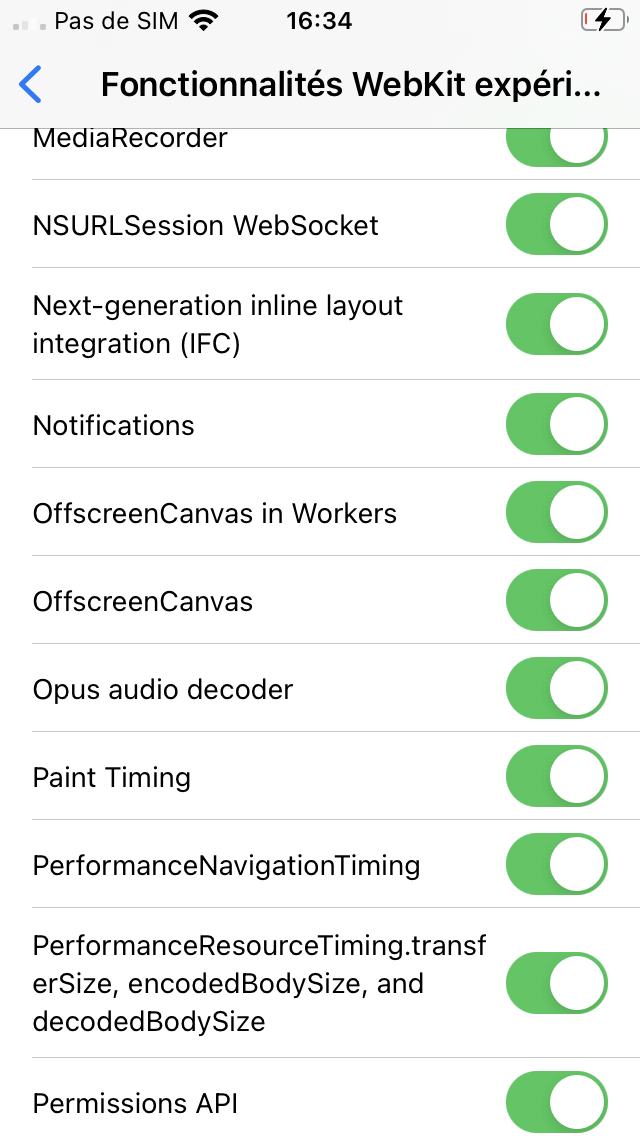Disable NSURLSession WebSocket toggle
The height and width of the screenshot is (1136, 640).
click(x=557, y=224)
